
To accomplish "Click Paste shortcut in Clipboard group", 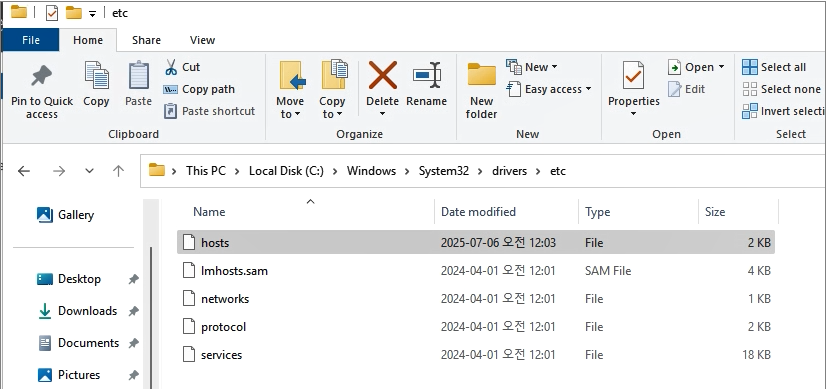I will 210,111.
